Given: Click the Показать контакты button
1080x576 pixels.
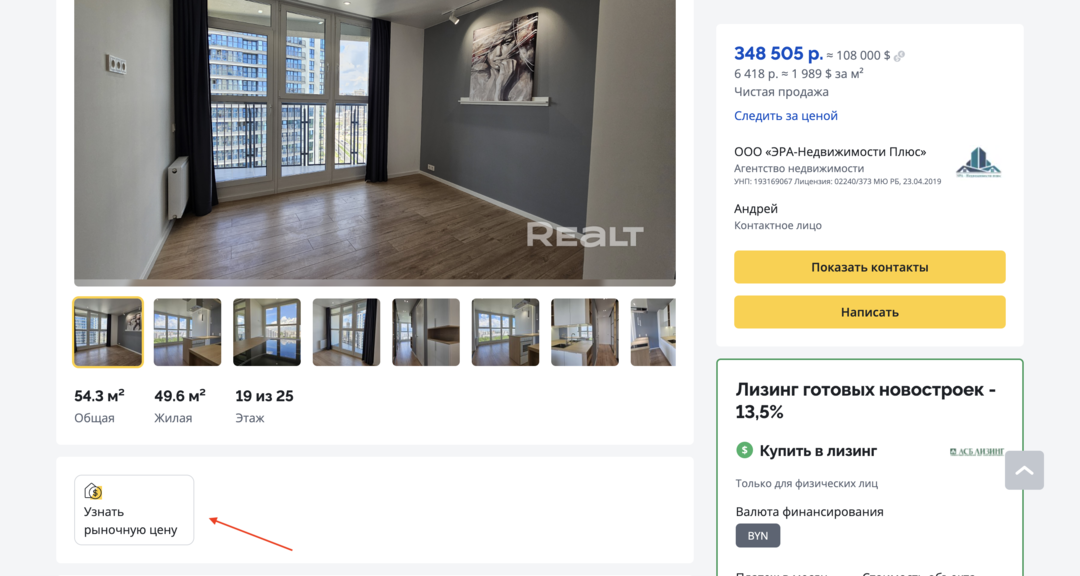Looking at the screenshot, I should coord(869,267).
